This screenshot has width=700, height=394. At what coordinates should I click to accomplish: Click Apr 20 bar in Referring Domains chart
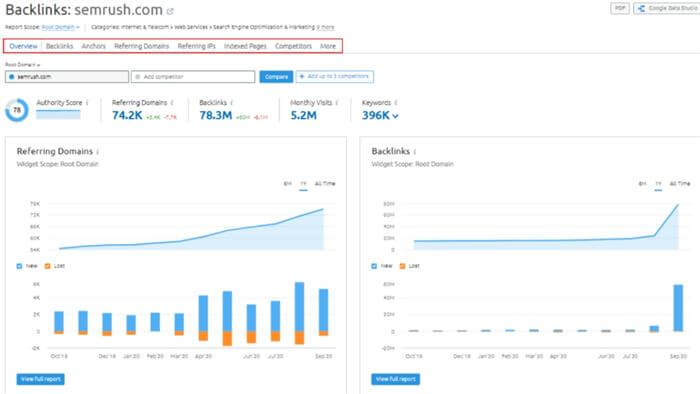coord(203,318)
